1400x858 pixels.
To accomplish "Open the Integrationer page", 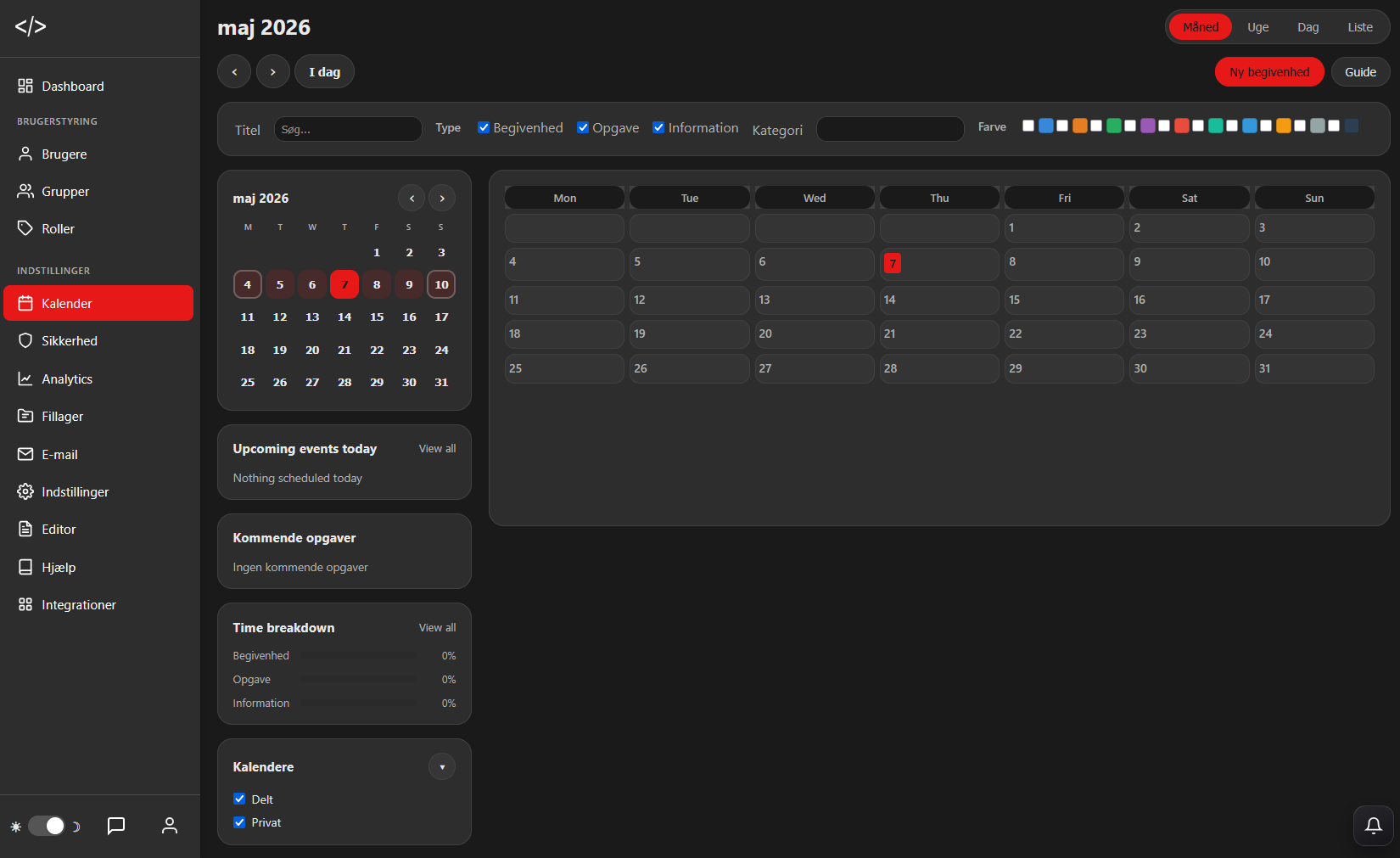I will click(x=100, y=604).
